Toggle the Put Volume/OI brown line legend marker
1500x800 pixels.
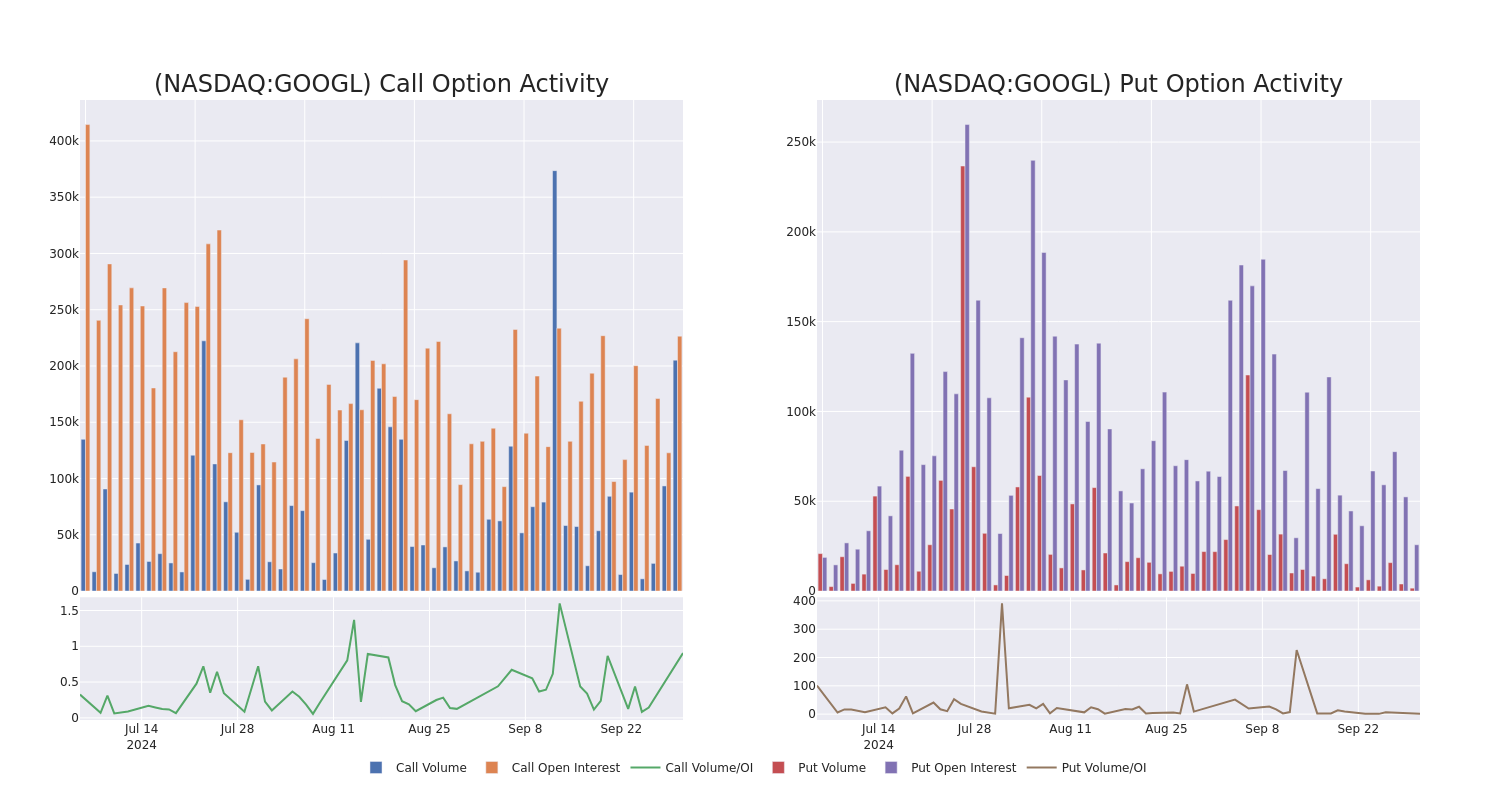pyautogui.click(x=1042, y=768)
